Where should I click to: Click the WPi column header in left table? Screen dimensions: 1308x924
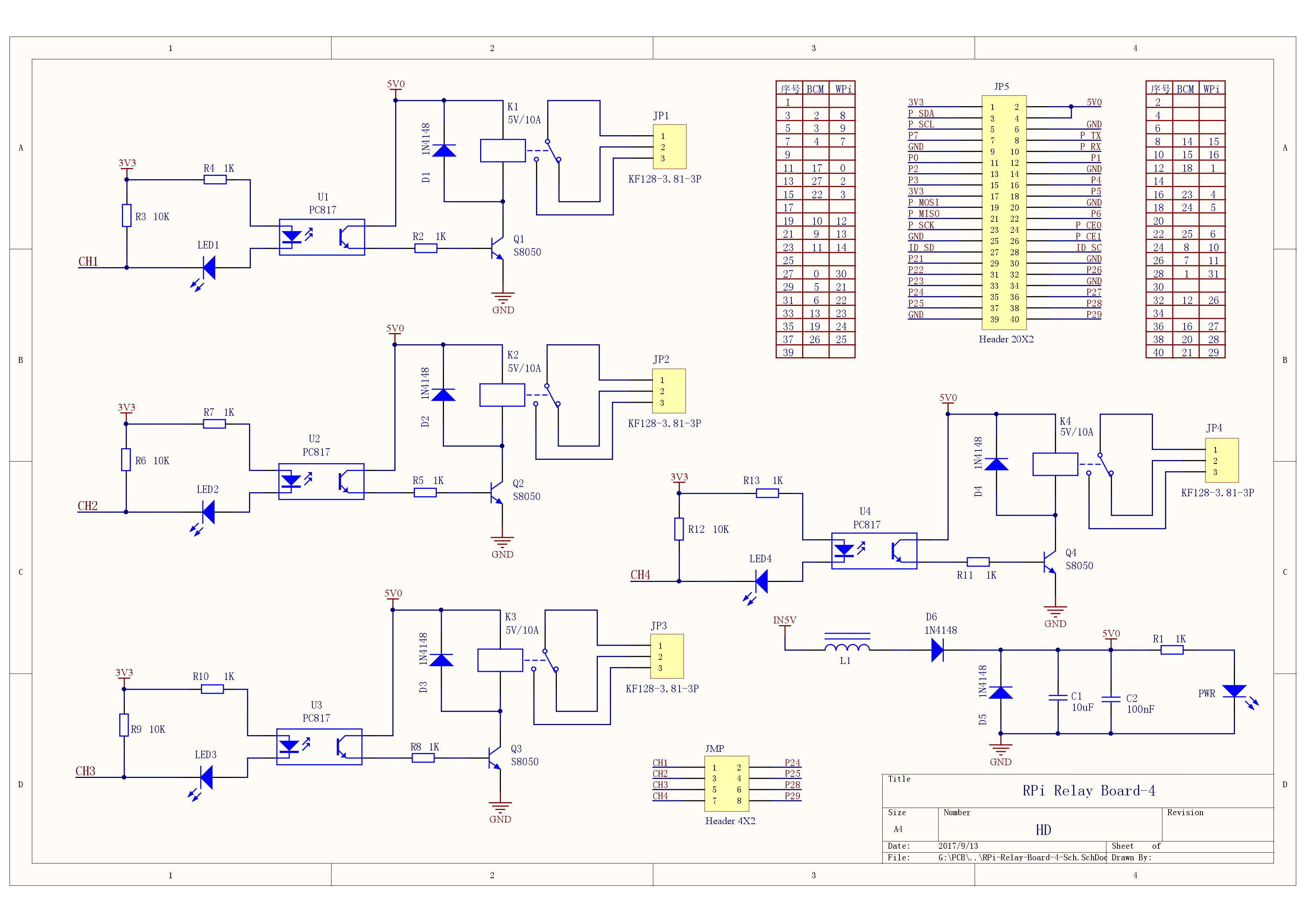(844, 89)
